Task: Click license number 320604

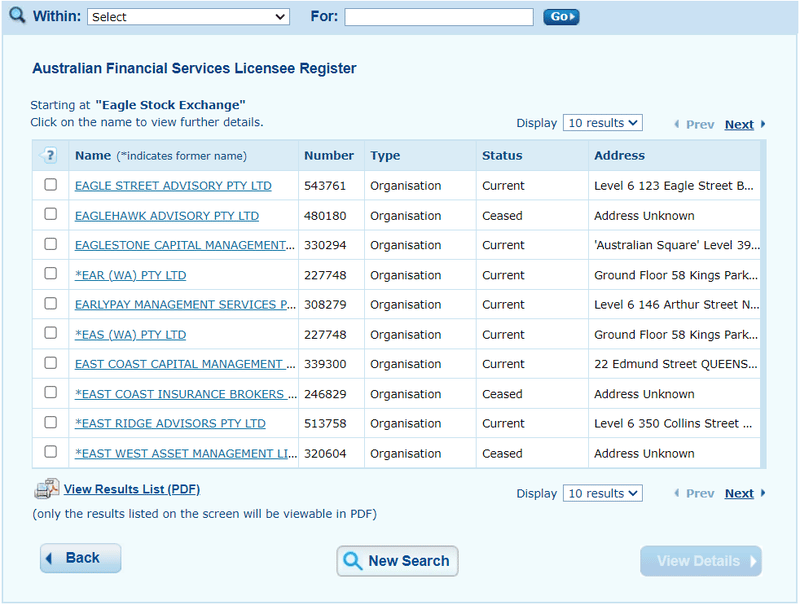Action: (325, 453)
